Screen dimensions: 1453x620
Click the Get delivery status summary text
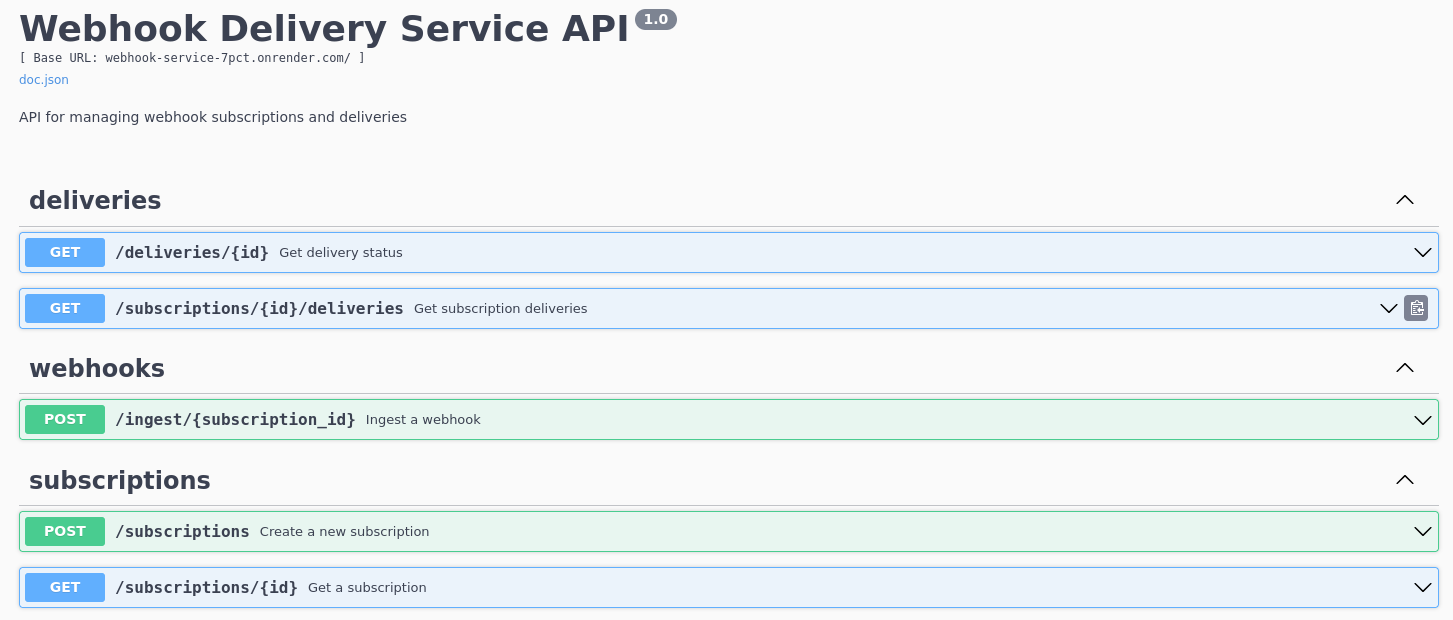[x=341, y=252]
